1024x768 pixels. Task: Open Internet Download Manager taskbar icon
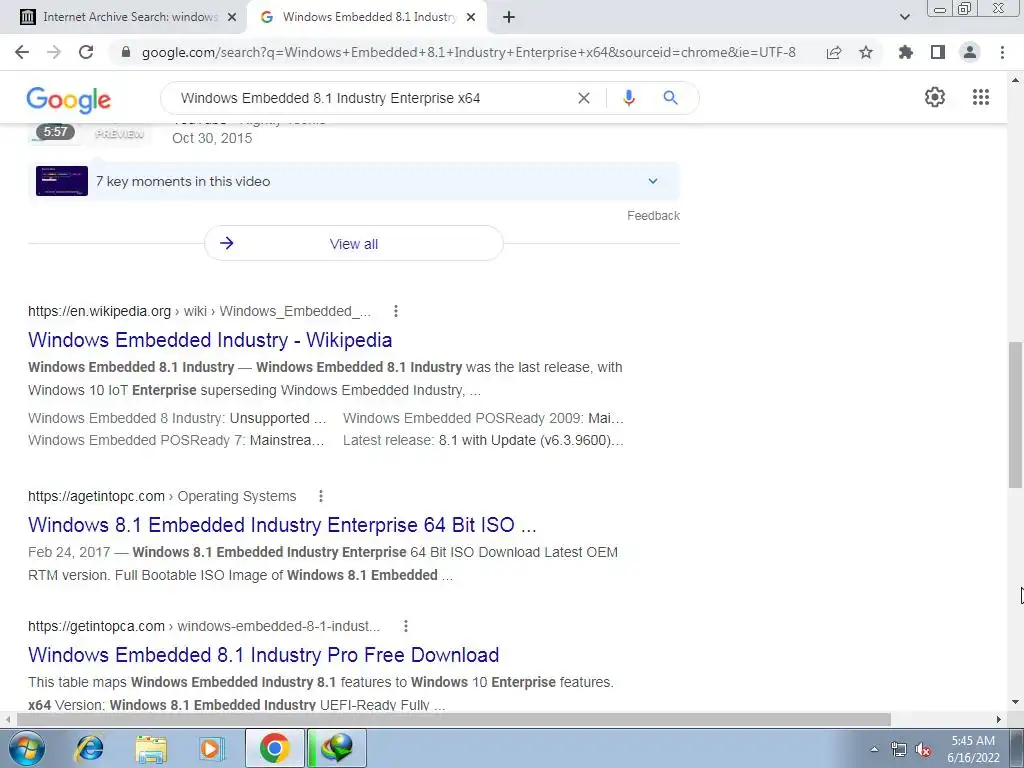point(336,748)
